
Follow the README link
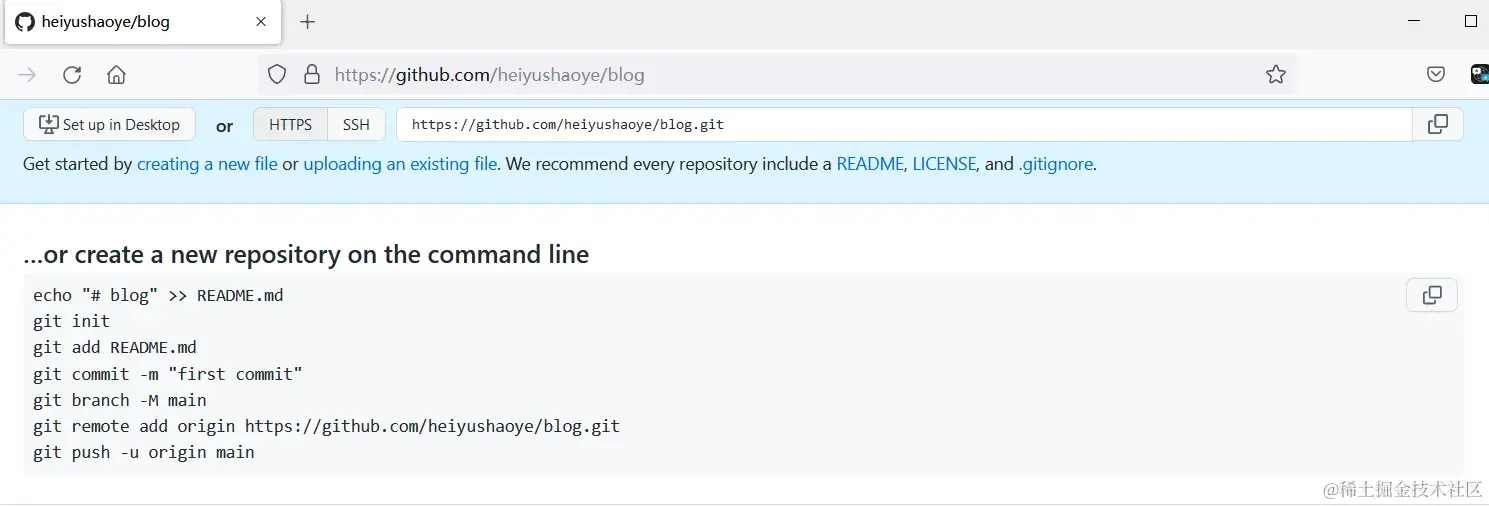point(870,164)
